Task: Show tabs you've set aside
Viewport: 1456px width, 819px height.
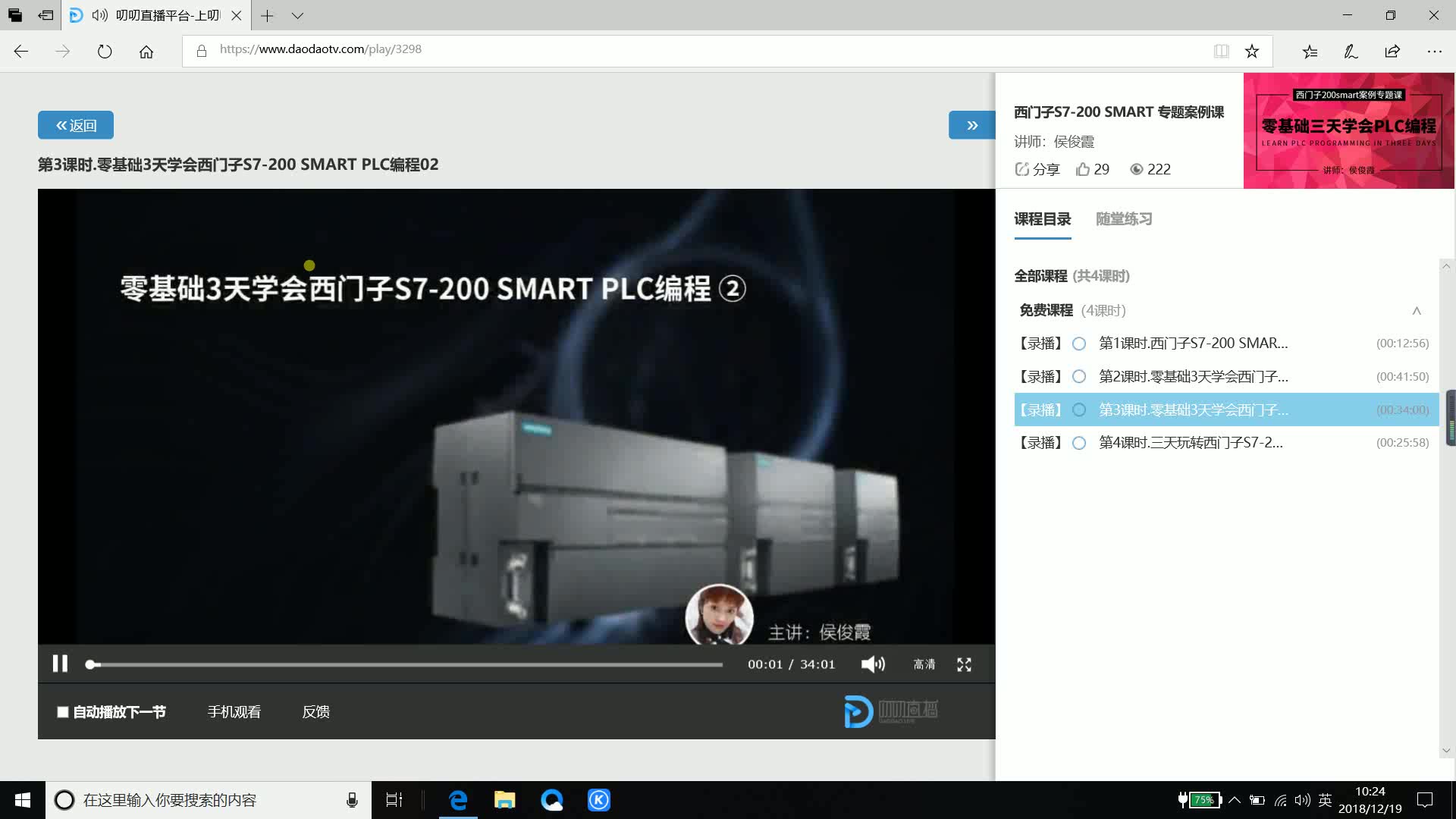Action: (x=15, y=15)
